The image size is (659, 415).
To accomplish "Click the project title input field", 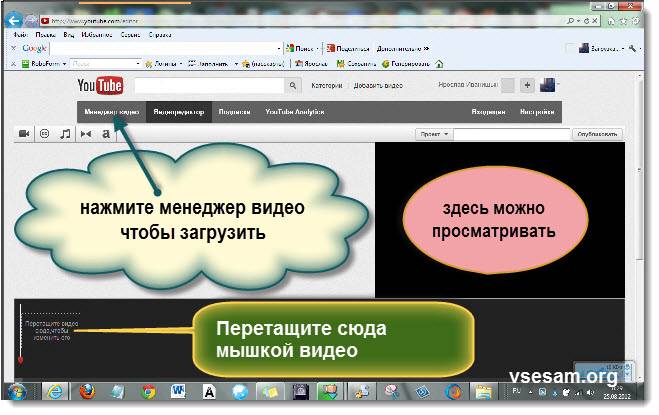I will [x=510, y=133].
